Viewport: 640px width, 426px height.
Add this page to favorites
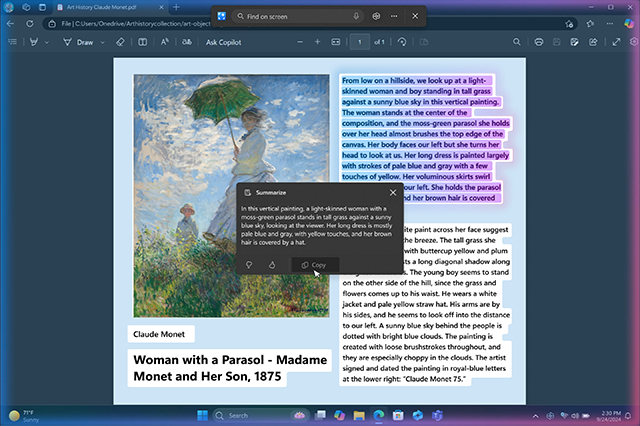pyautogui.click(x=569, y=24)
